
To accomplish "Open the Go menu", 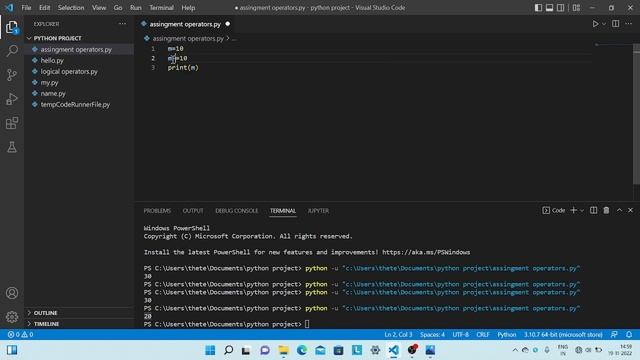I will click(118, 8).
